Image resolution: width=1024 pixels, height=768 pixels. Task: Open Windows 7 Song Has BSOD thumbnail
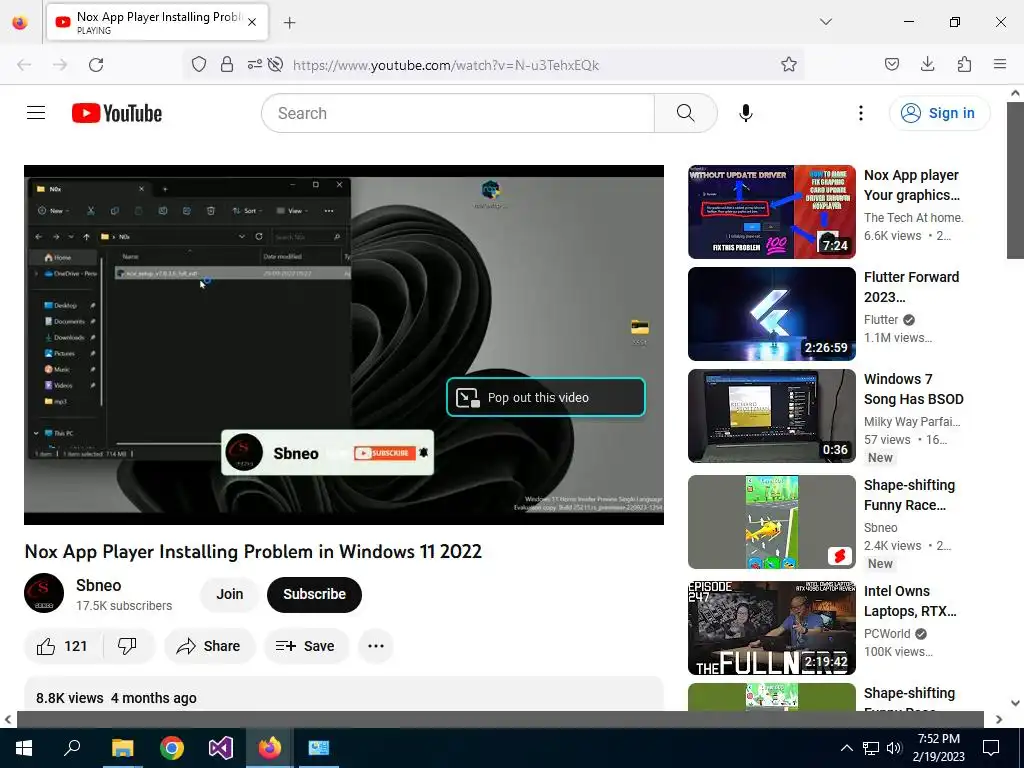pos(771,415)
